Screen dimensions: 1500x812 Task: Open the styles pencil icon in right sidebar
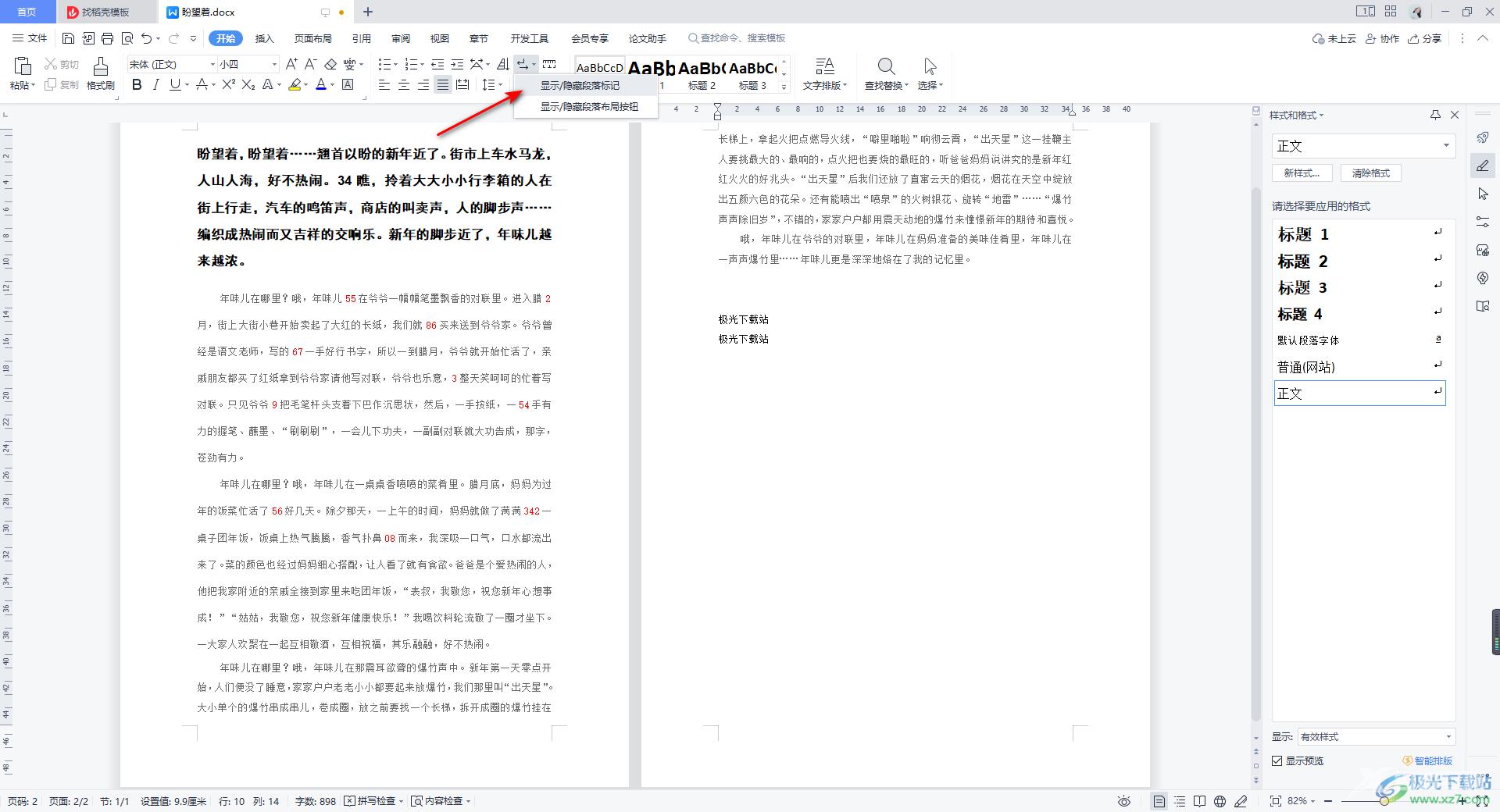point(1483,166)
